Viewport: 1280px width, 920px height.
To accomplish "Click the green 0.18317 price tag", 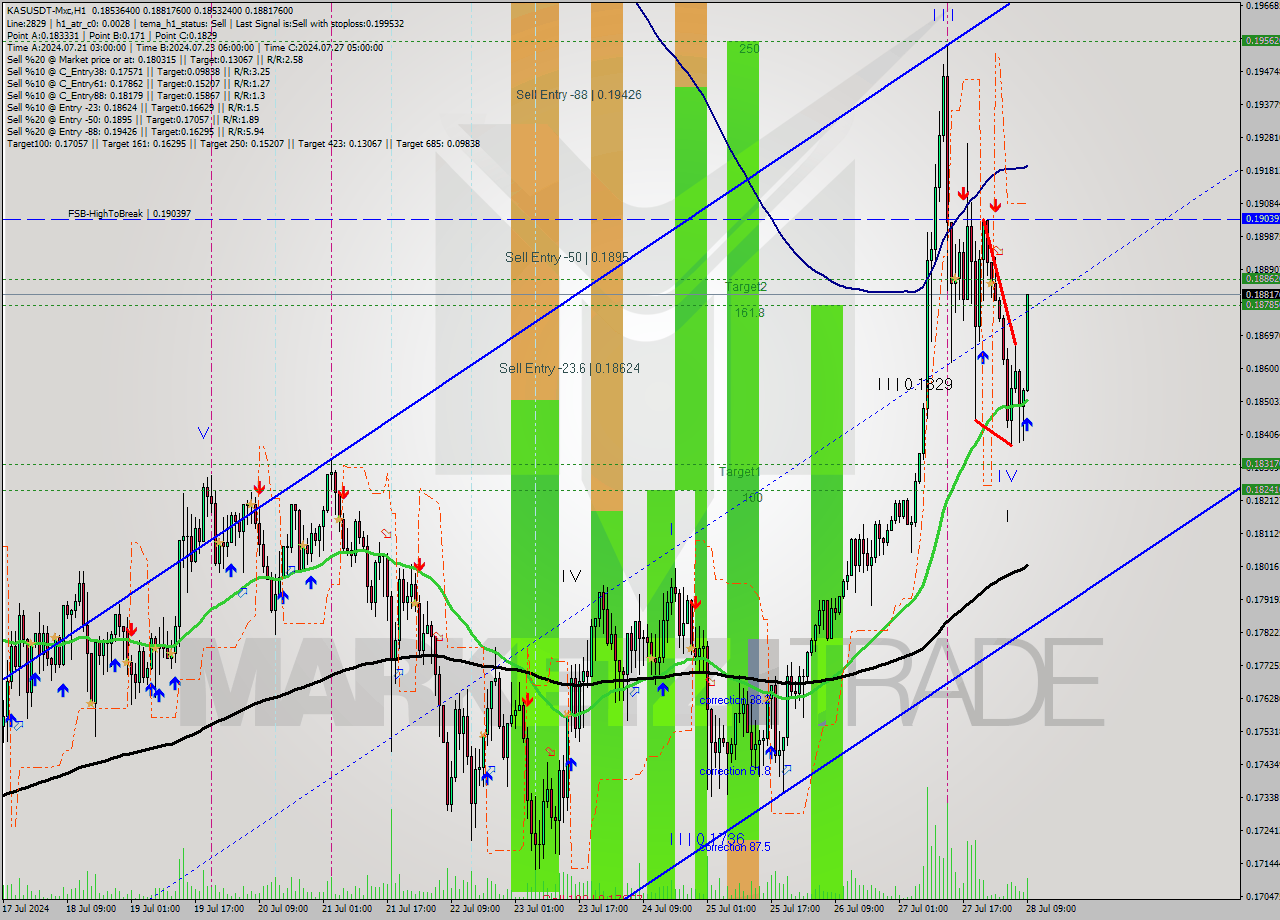I will [x=1260, y=464].
